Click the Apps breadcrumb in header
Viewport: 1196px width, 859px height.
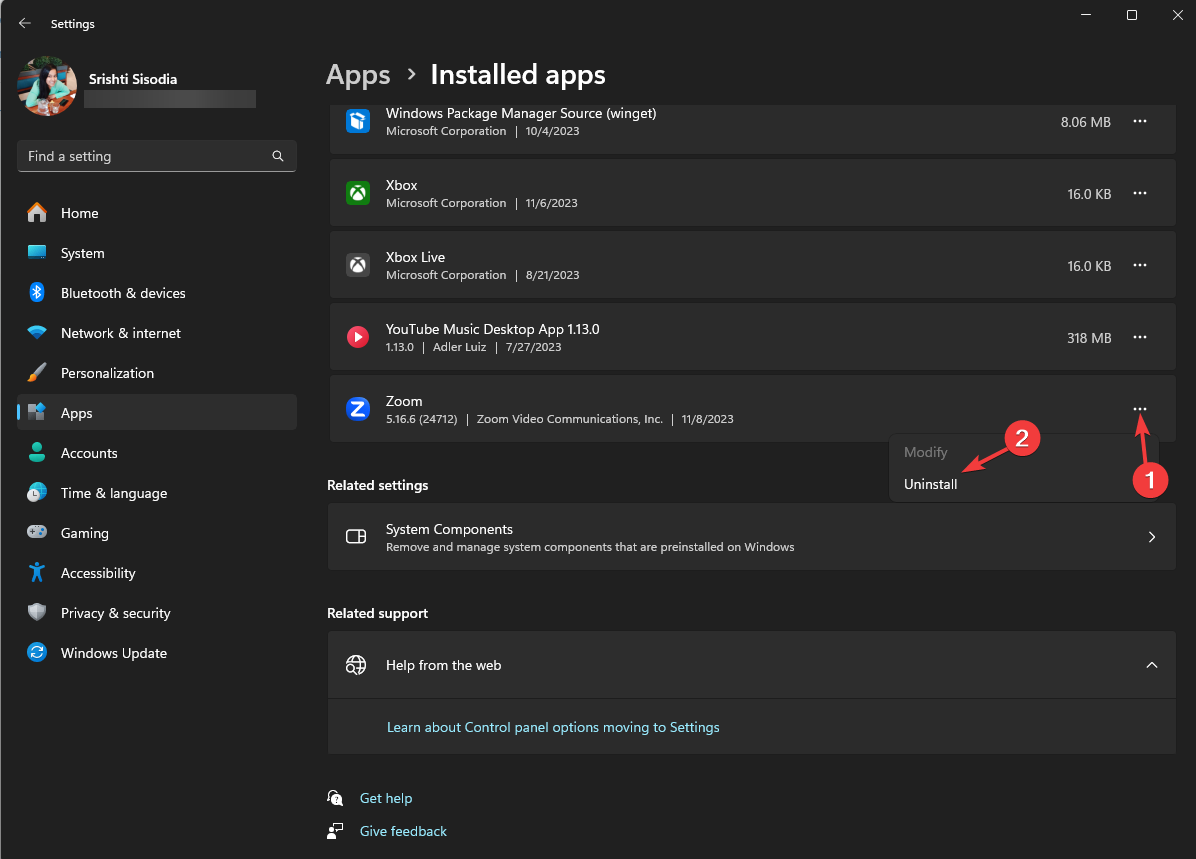pos(358,75)
